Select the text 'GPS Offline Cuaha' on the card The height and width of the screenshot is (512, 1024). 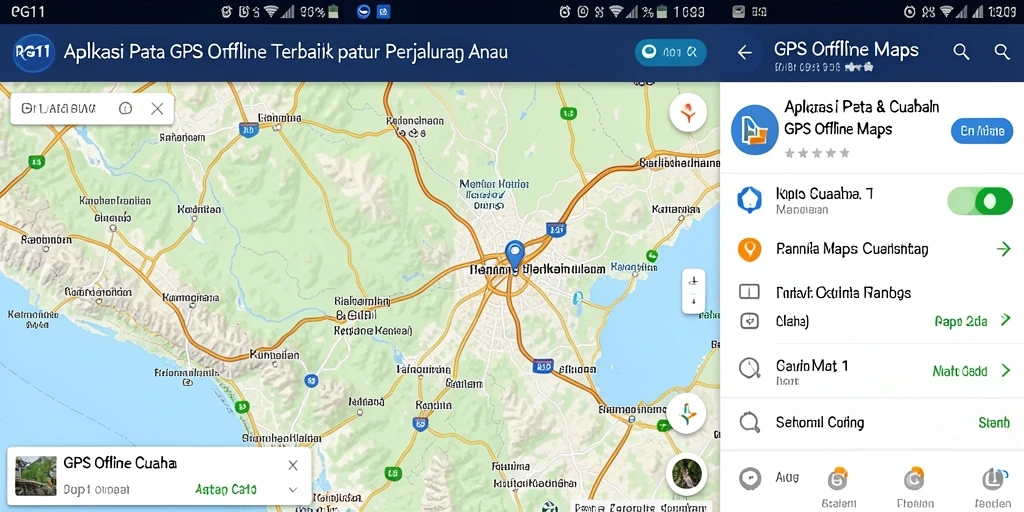click(120, 464)
